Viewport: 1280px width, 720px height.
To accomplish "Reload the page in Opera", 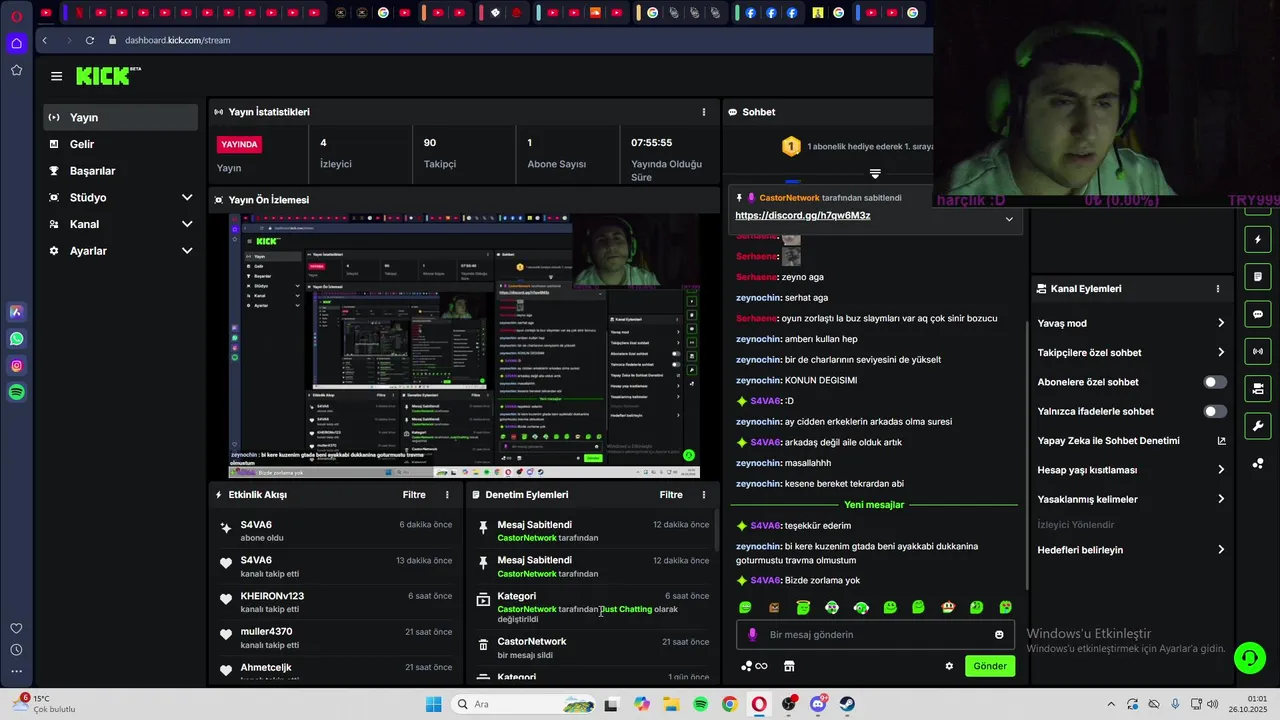I will coord(90,40).
